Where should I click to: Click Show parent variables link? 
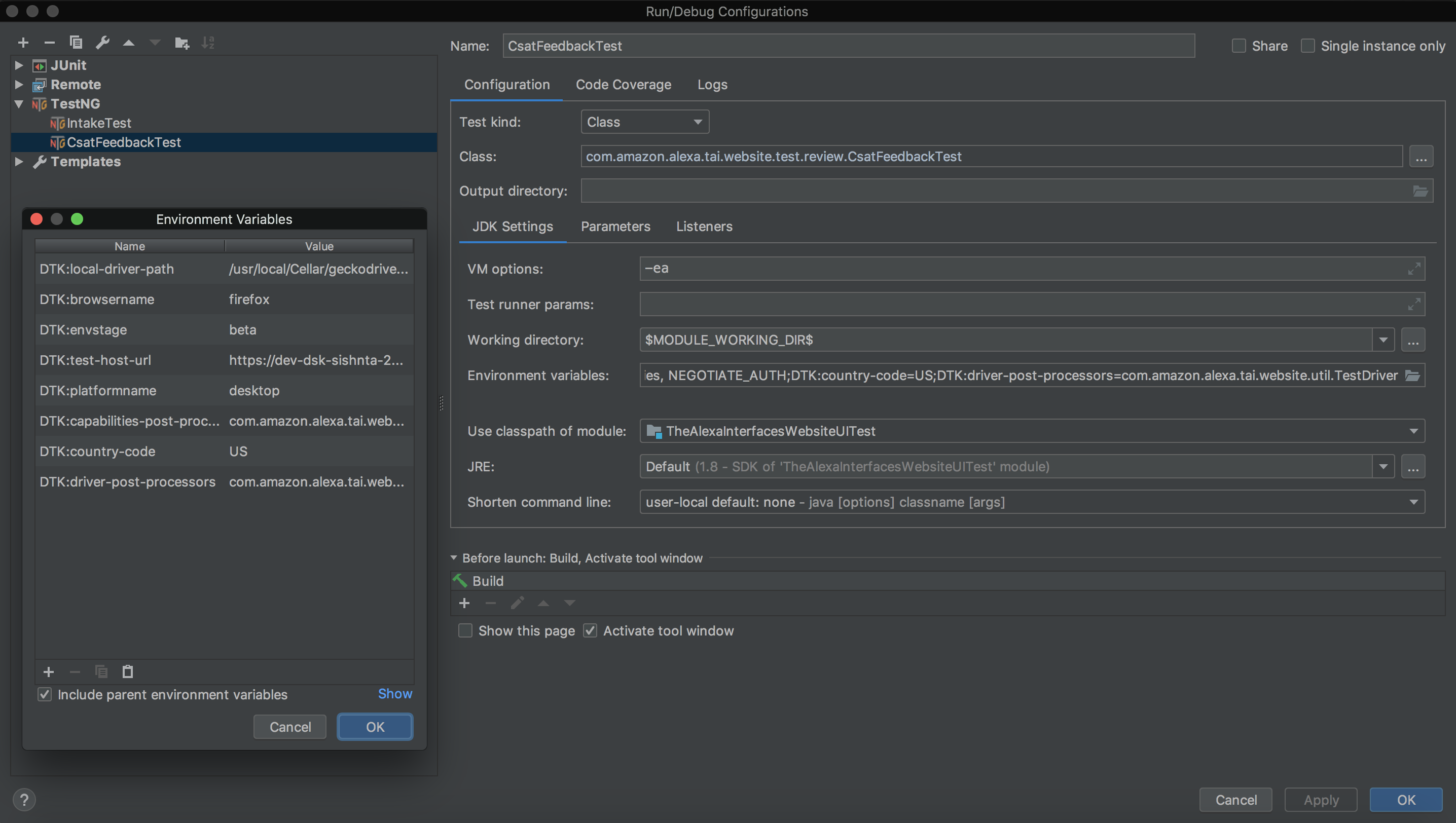pos(395,694)
